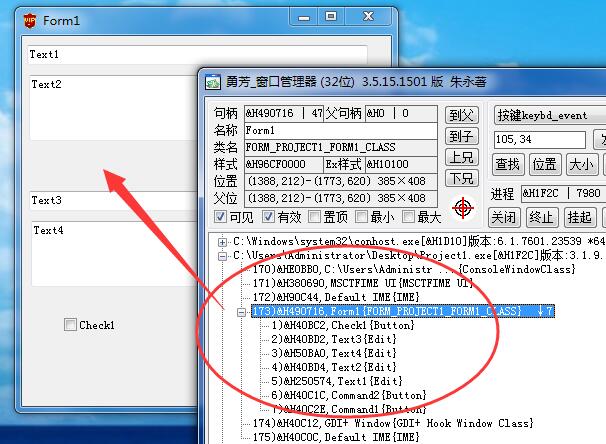Select tree row 175) Default IME
Viewport: 606px width, 444px height.
coord(336,437)
